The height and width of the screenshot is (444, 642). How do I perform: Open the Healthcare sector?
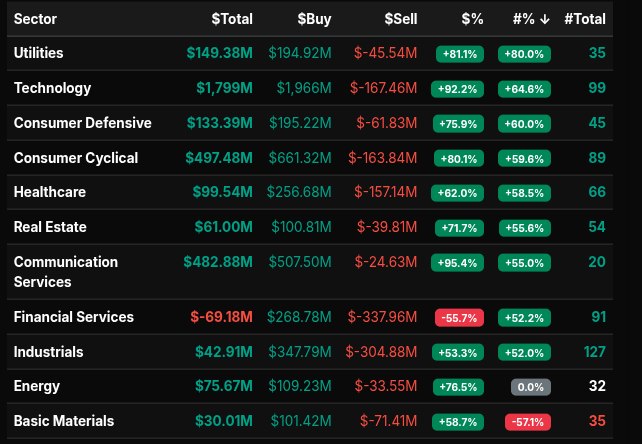(x=49, y=192)
